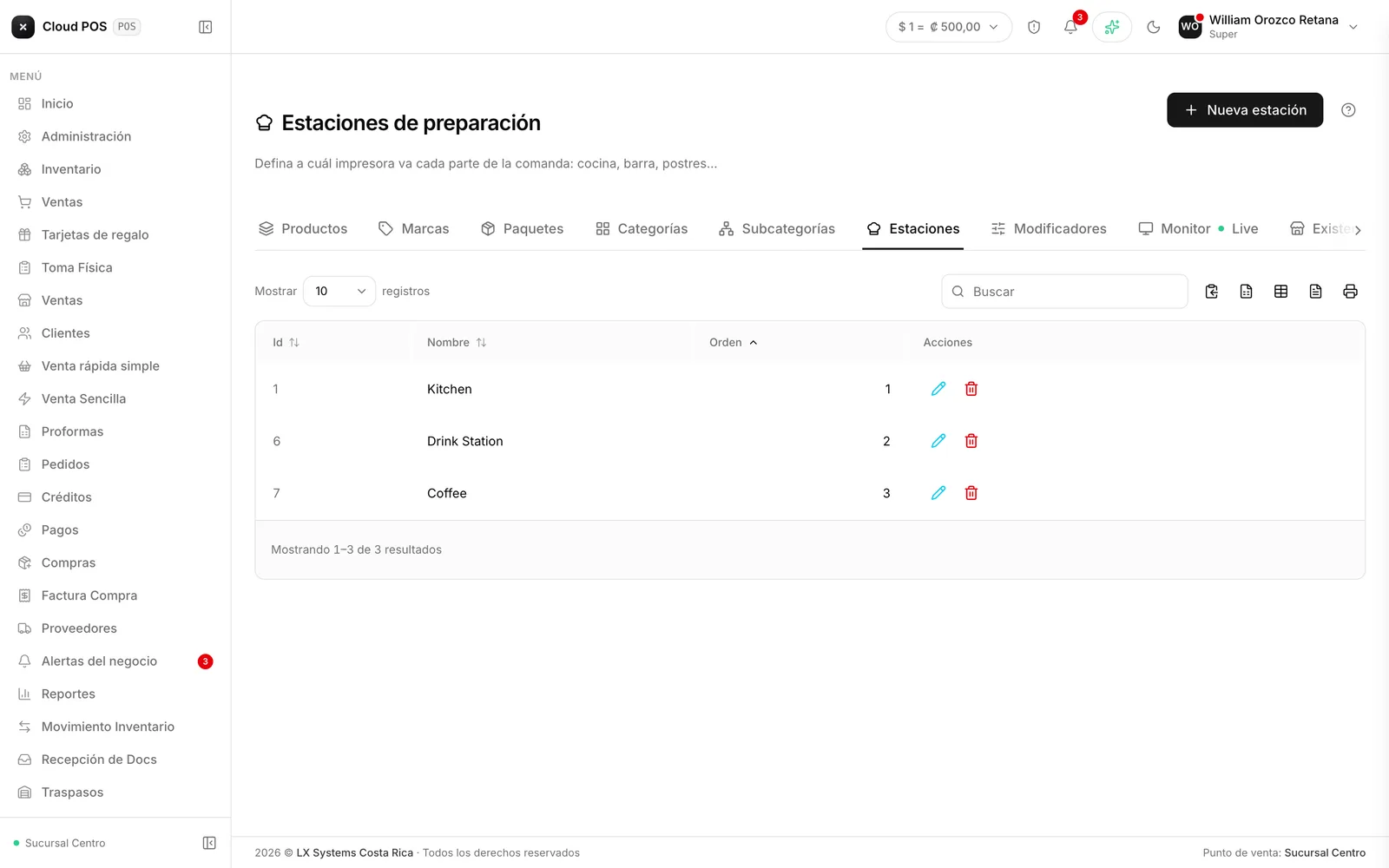Open the Monitor Live tab
1389x868 pixels.
1198,229
